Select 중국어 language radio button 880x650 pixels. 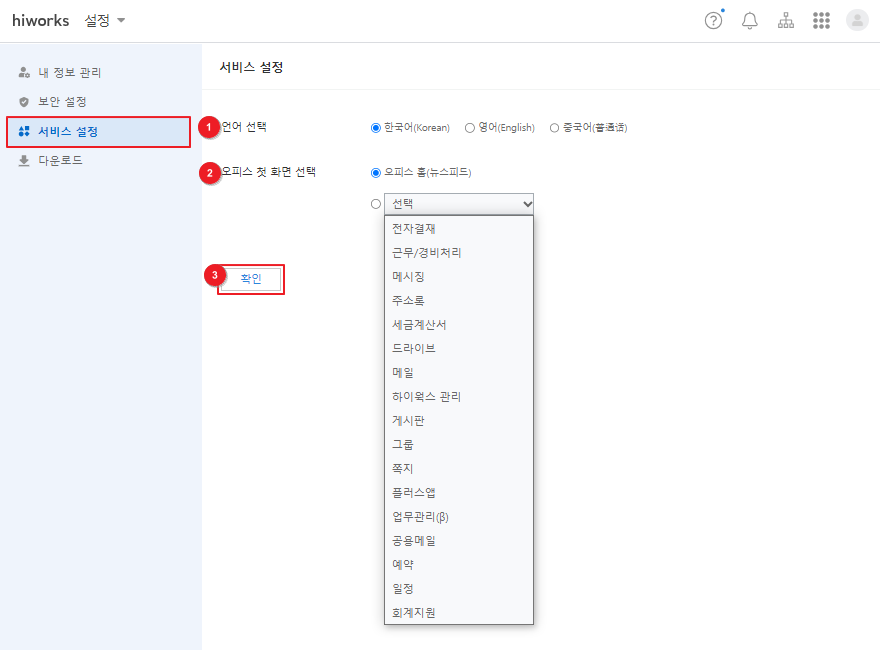pos(554,128)
